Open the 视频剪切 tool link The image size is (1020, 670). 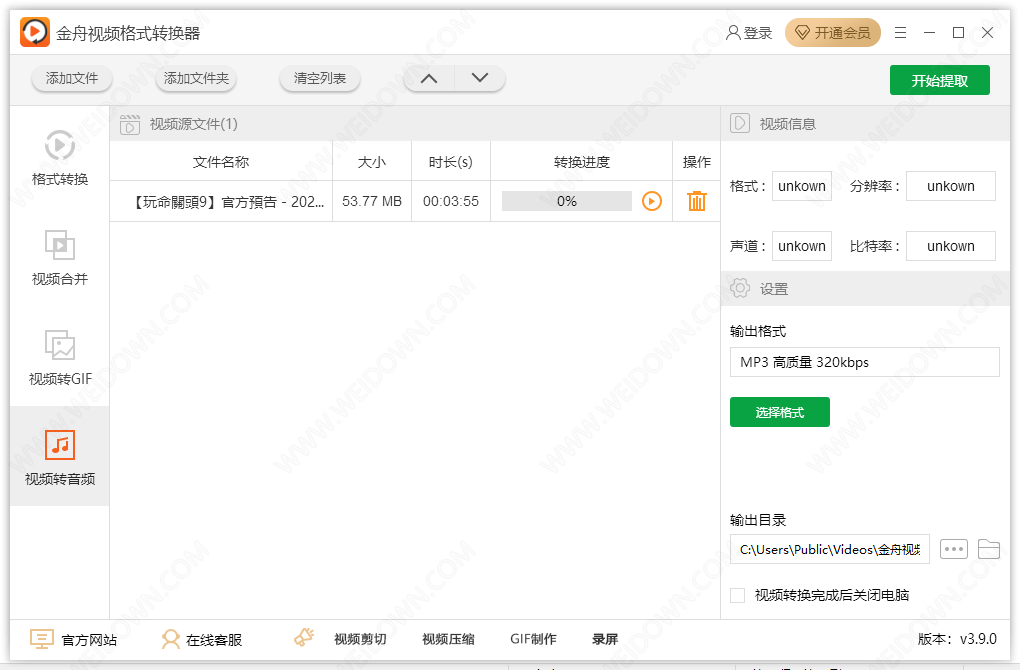[360, 639]
